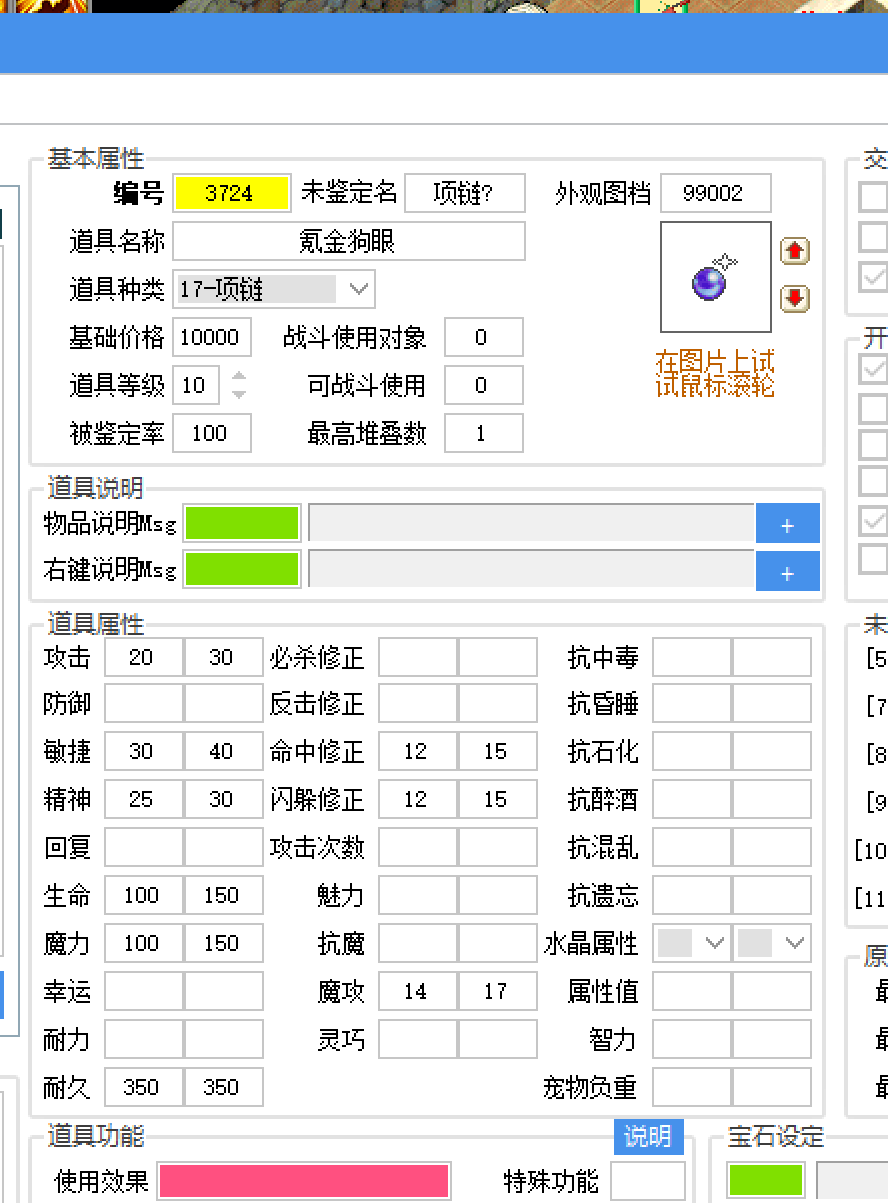Image resolution: width=888 pixels, height=1203 pixels.
Task: Click the 外观图档 field showing 99002
Action: tap(716, 193)
